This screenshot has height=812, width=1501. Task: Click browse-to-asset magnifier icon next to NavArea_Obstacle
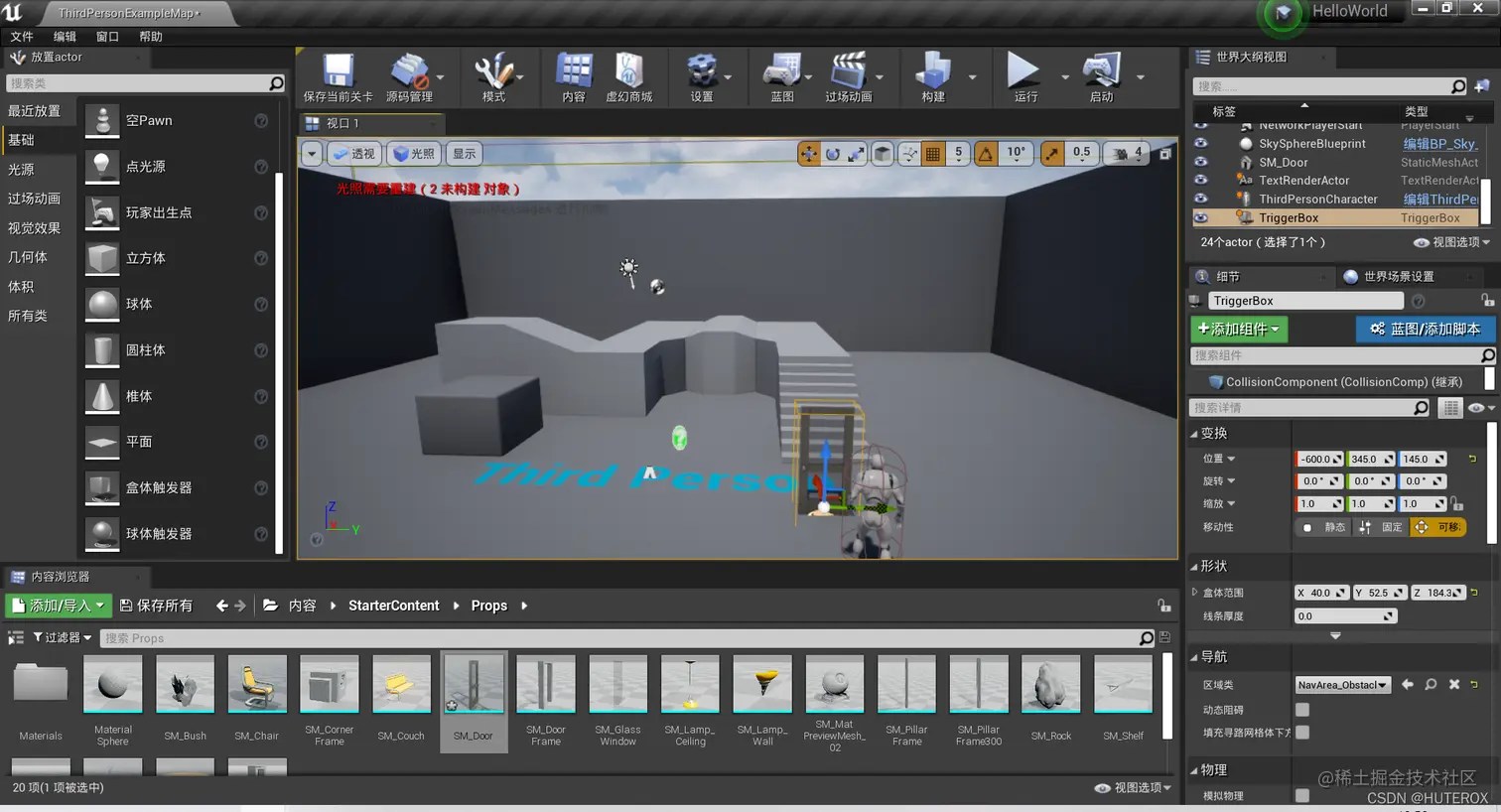[x=1431, y=685]
